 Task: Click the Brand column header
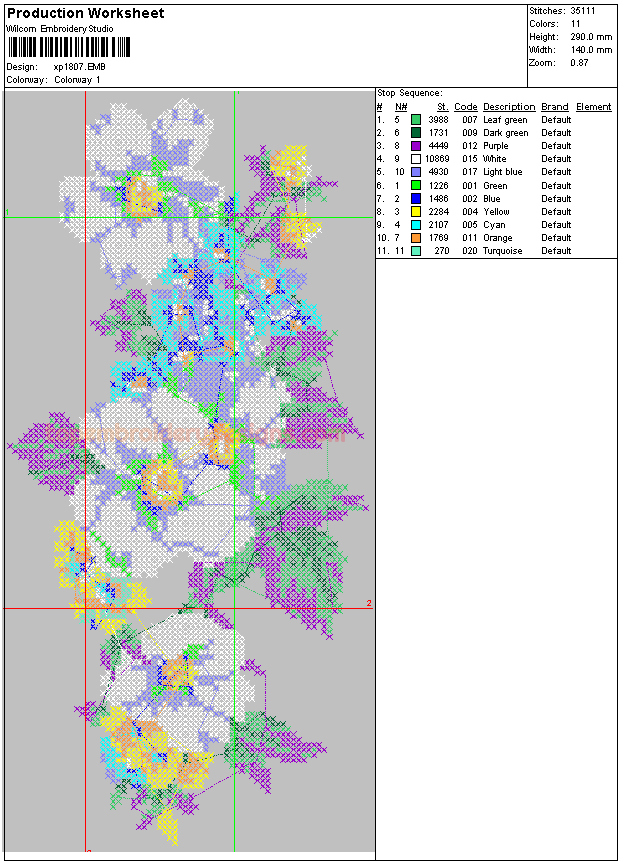(x=554, y=107)
